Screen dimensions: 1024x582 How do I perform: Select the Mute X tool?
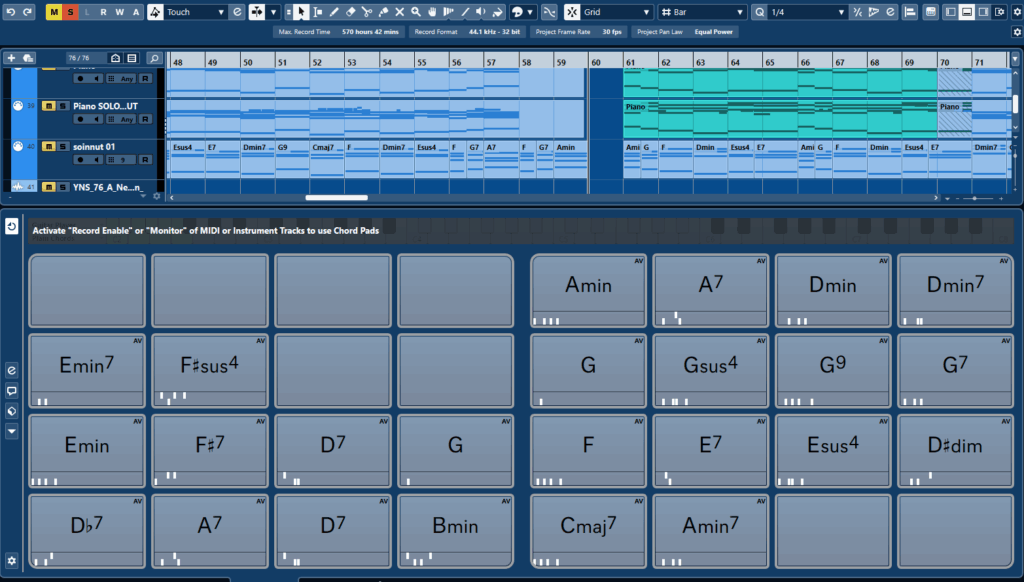399,12
